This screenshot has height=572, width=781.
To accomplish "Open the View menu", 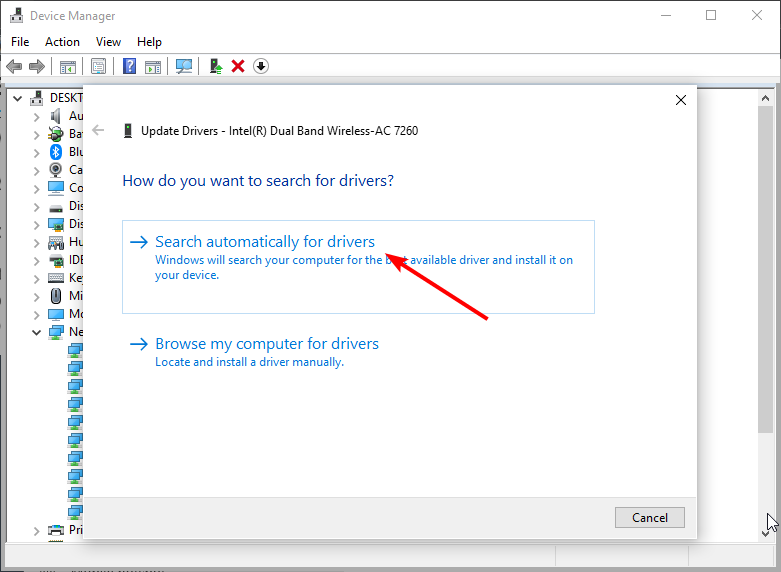I will click(108, 42).
